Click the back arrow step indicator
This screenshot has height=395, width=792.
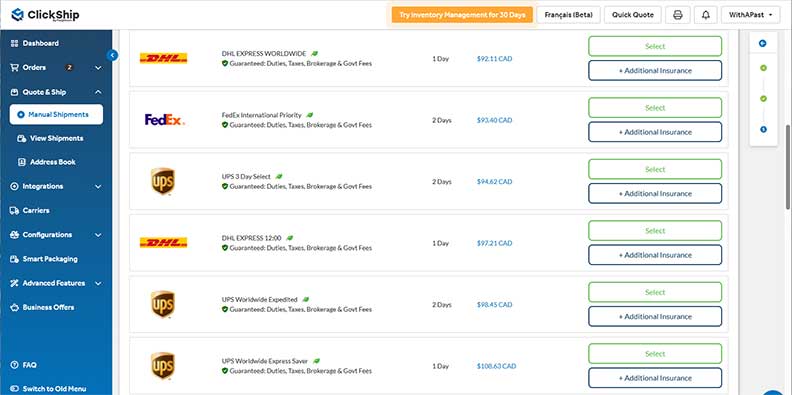coord(763,43)
